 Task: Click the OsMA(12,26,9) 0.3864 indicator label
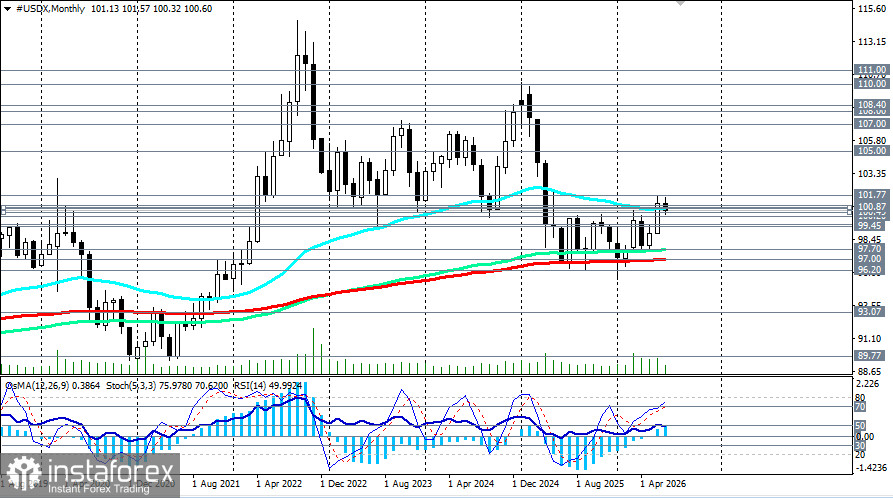[x=52, y=386]
